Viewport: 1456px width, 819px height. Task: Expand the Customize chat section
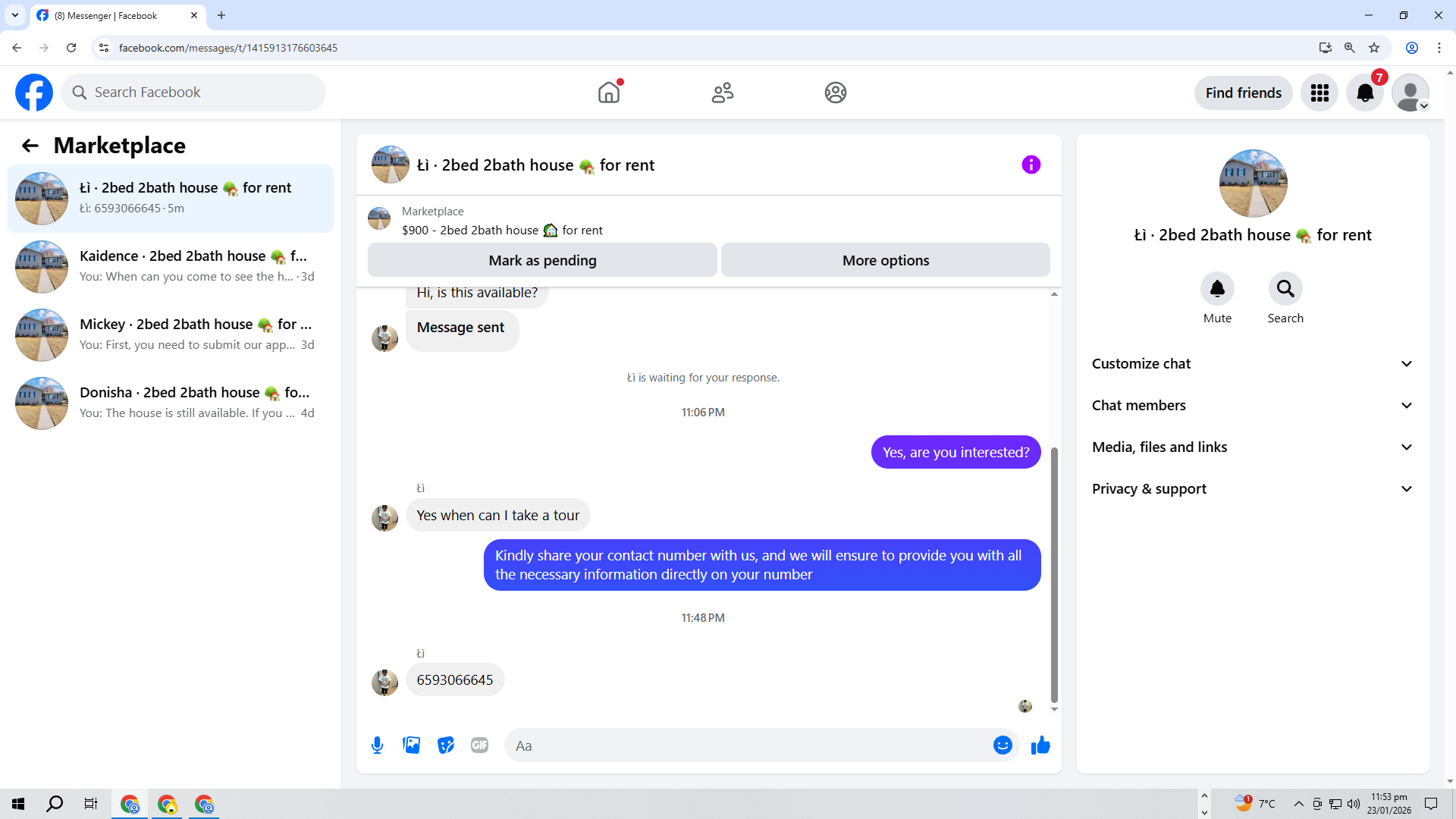click(x=1253, y=364)
